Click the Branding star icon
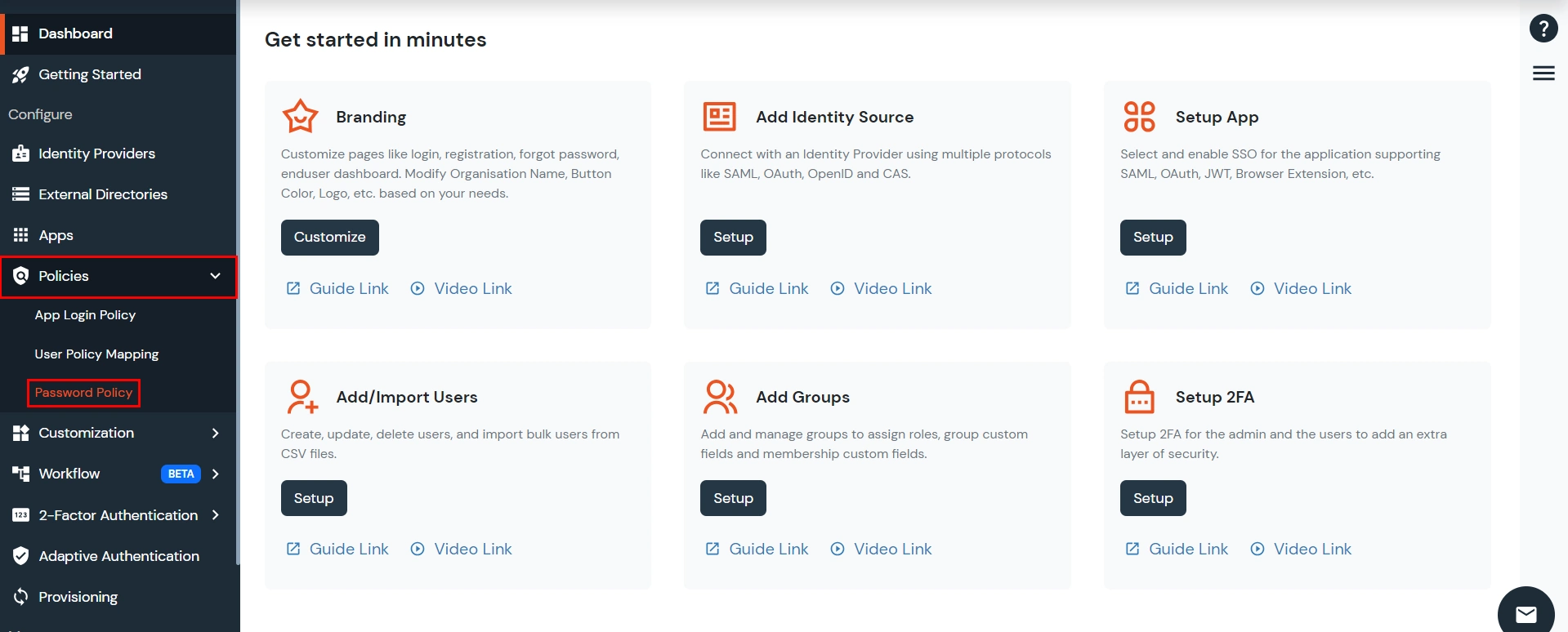The height and width of the screenshot is (632, 1568). [x=300, y=117]
